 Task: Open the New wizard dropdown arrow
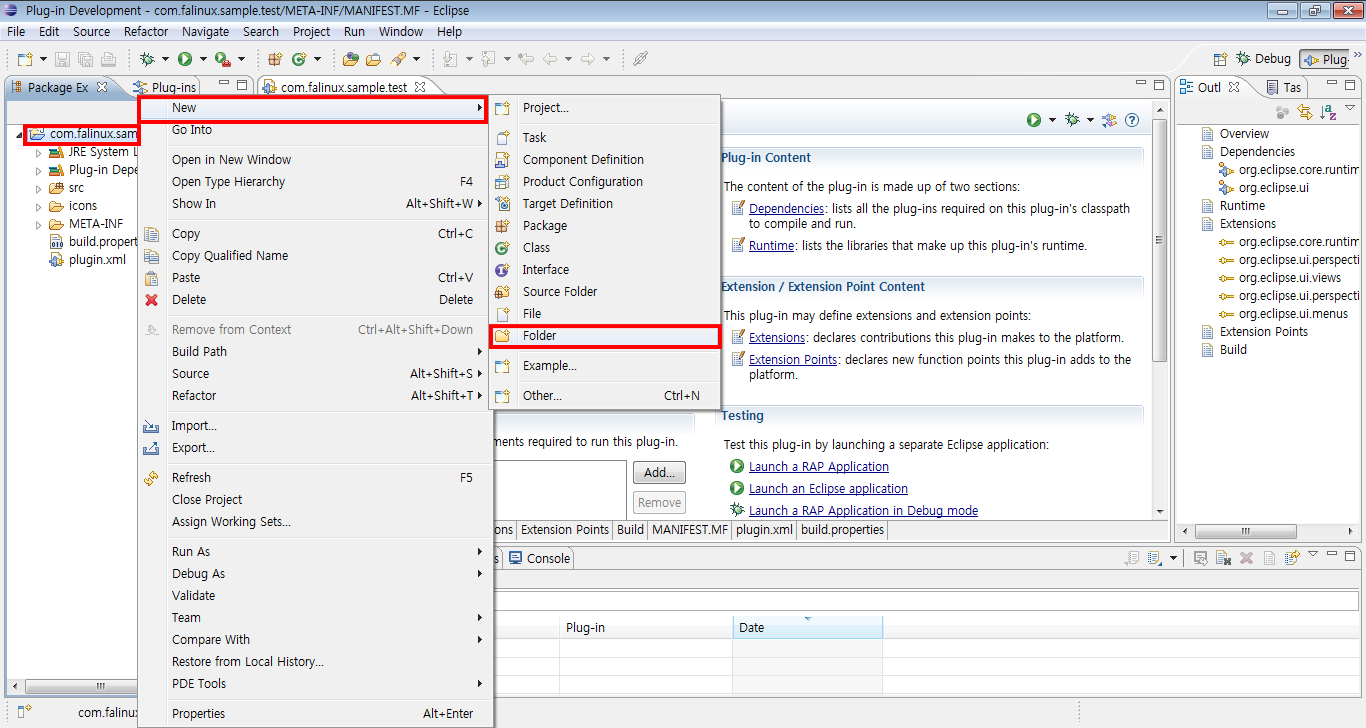(43, 59)
